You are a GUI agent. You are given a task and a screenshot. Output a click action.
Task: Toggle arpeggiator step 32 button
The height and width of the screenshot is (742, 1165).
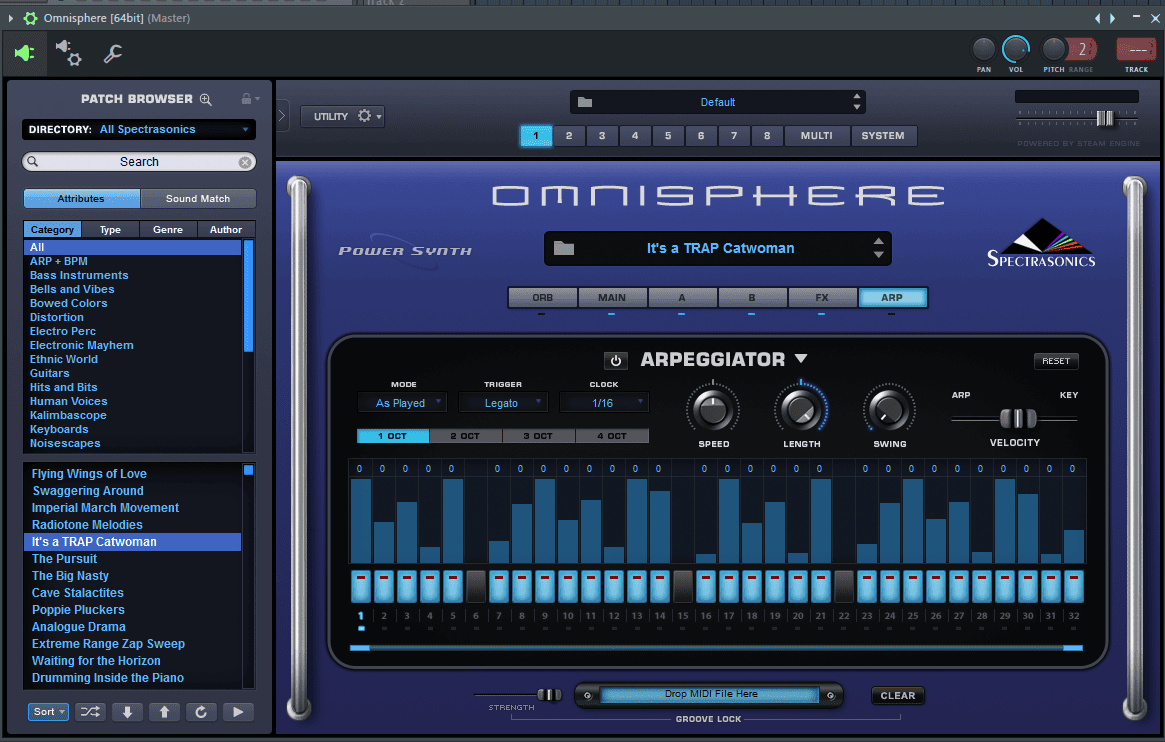(x=1074, y=586)
